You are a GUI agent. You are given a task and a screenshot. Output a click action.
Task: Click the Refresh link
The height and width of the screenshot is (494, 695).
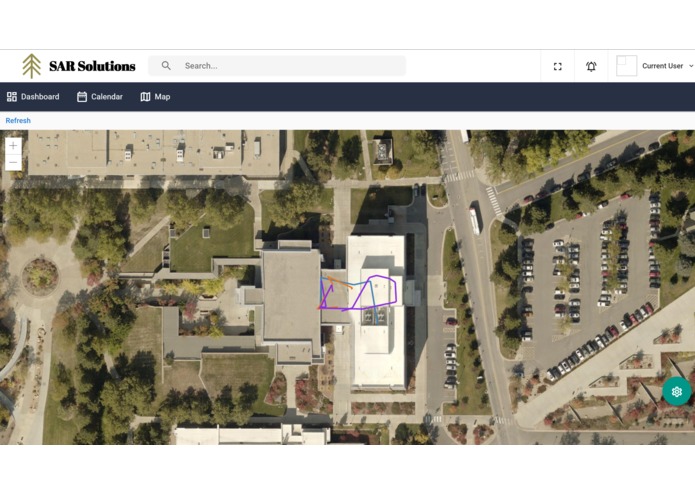coord(18,121)
